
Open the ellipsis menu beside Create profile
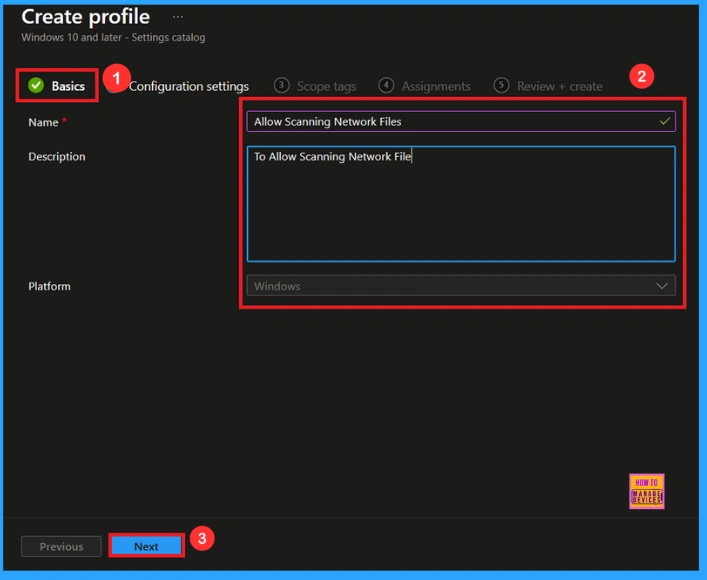[178, 17]
